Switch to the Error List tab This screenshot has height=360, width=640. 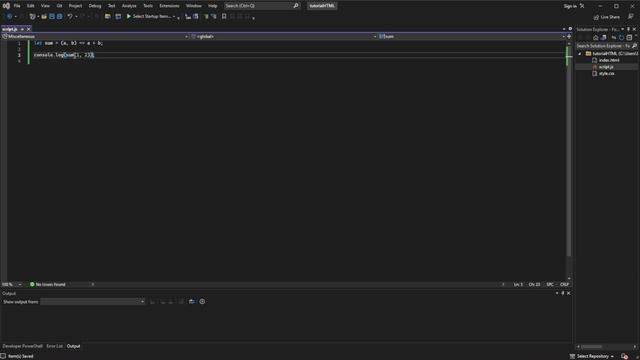(54, 346)
